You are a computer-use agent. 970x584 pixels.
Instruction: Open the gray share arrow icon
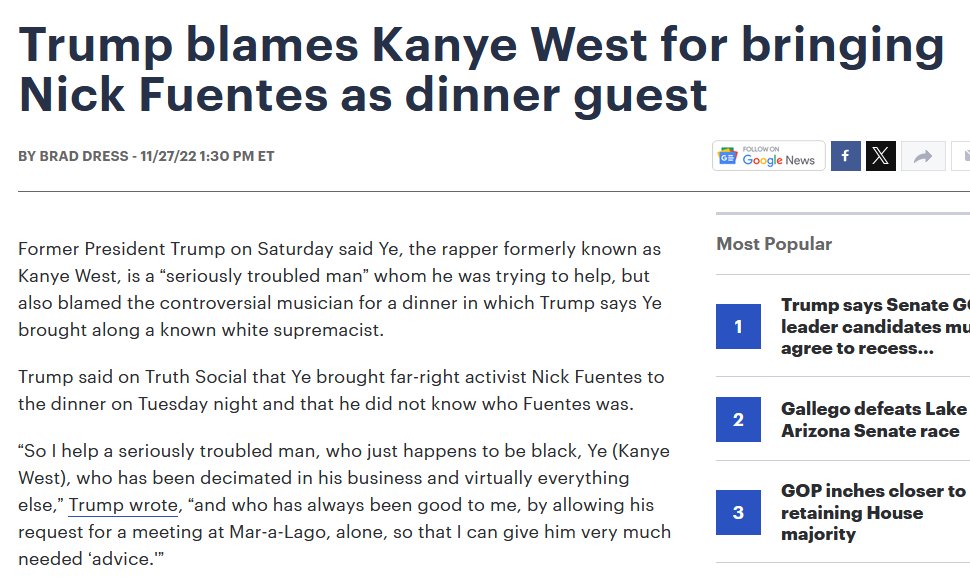[x=923, y=156]
